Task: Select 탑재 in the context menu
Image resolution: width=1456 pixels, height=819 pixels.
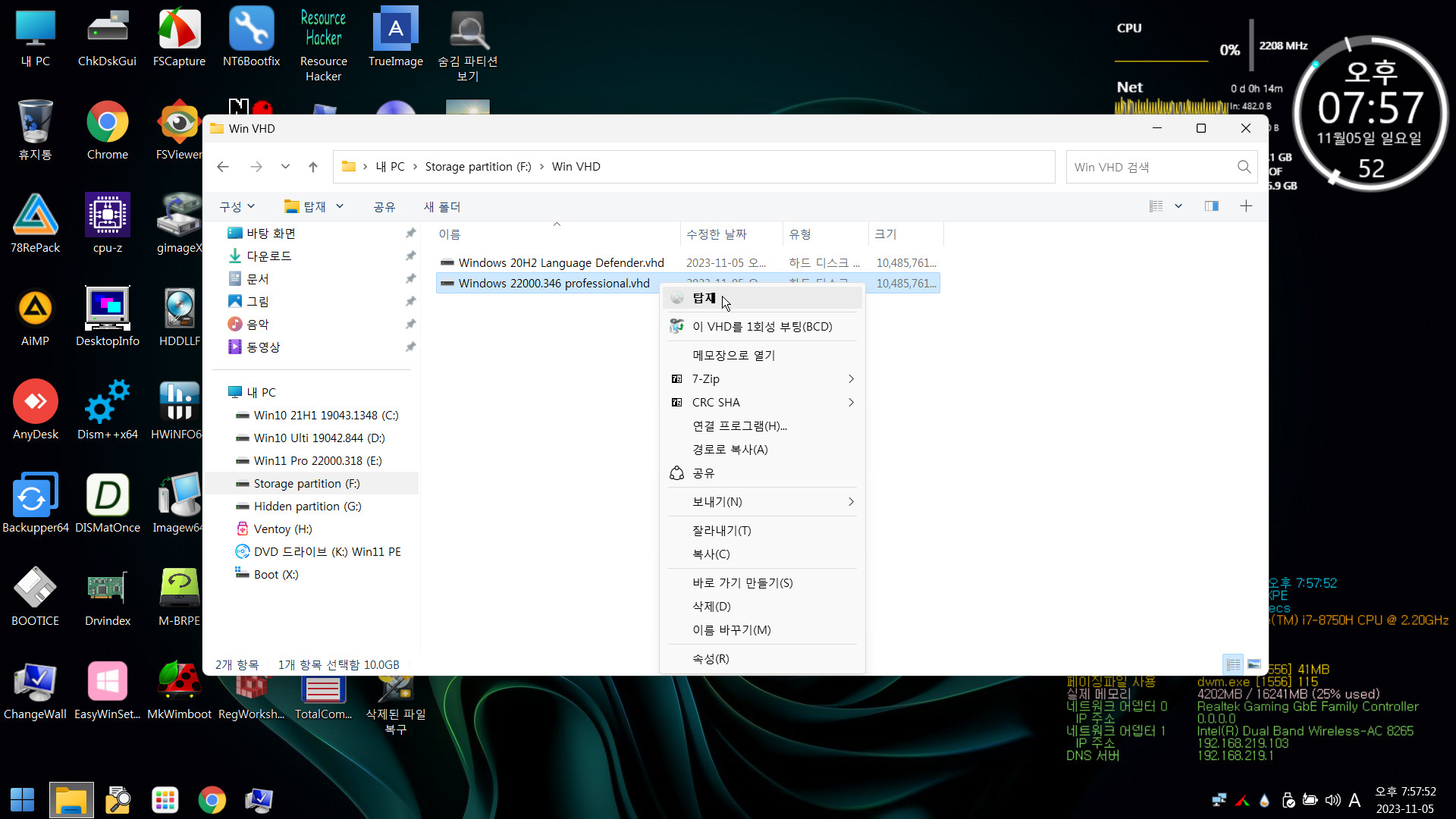Action: pyautogui.click(x=762, y=298)
